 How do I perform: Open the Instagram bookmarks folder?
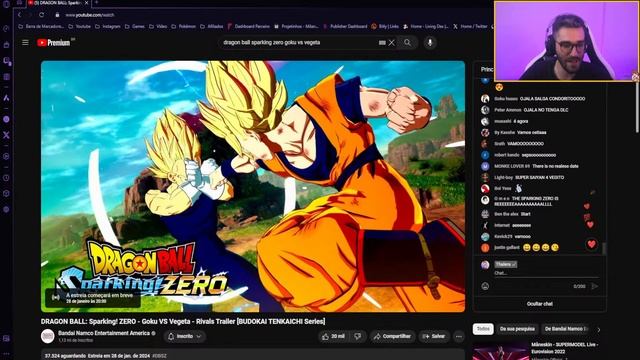[108, 26]
